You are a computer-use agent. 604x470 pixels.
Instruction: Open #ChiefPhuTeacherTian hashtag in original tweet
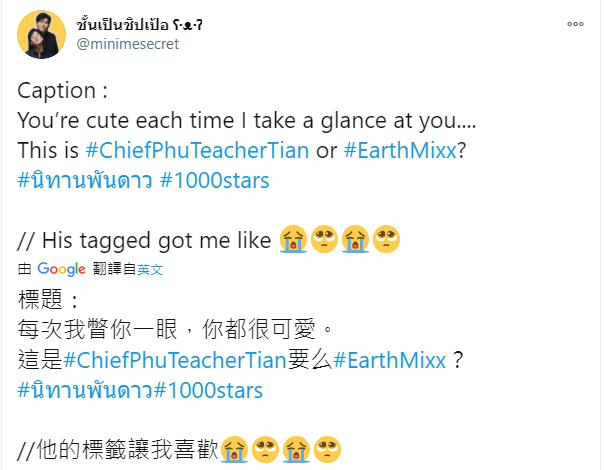(x=197, y=150)
